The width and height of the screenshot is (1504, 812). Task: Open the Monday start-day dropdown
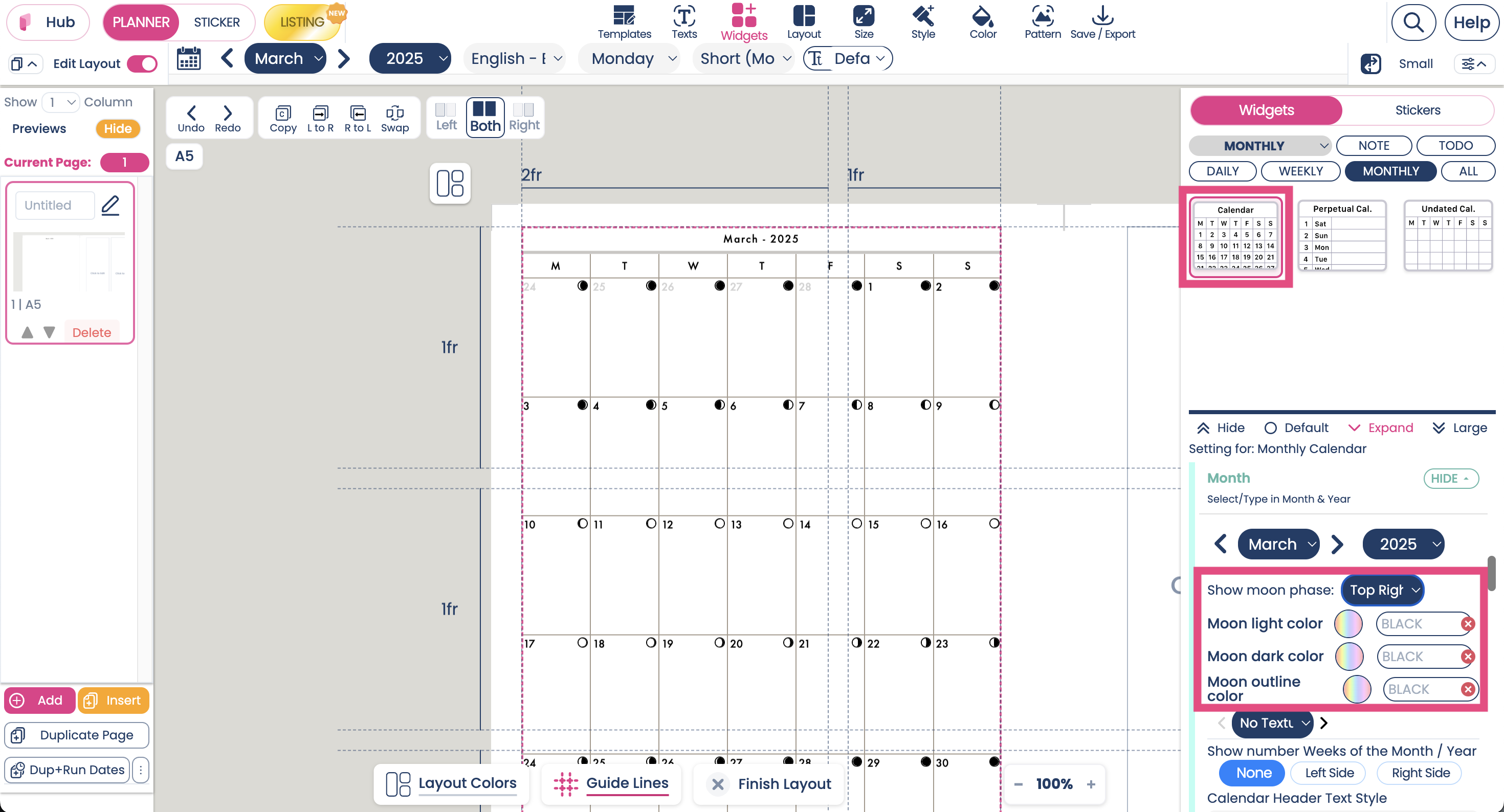click(x=629, y=58)
